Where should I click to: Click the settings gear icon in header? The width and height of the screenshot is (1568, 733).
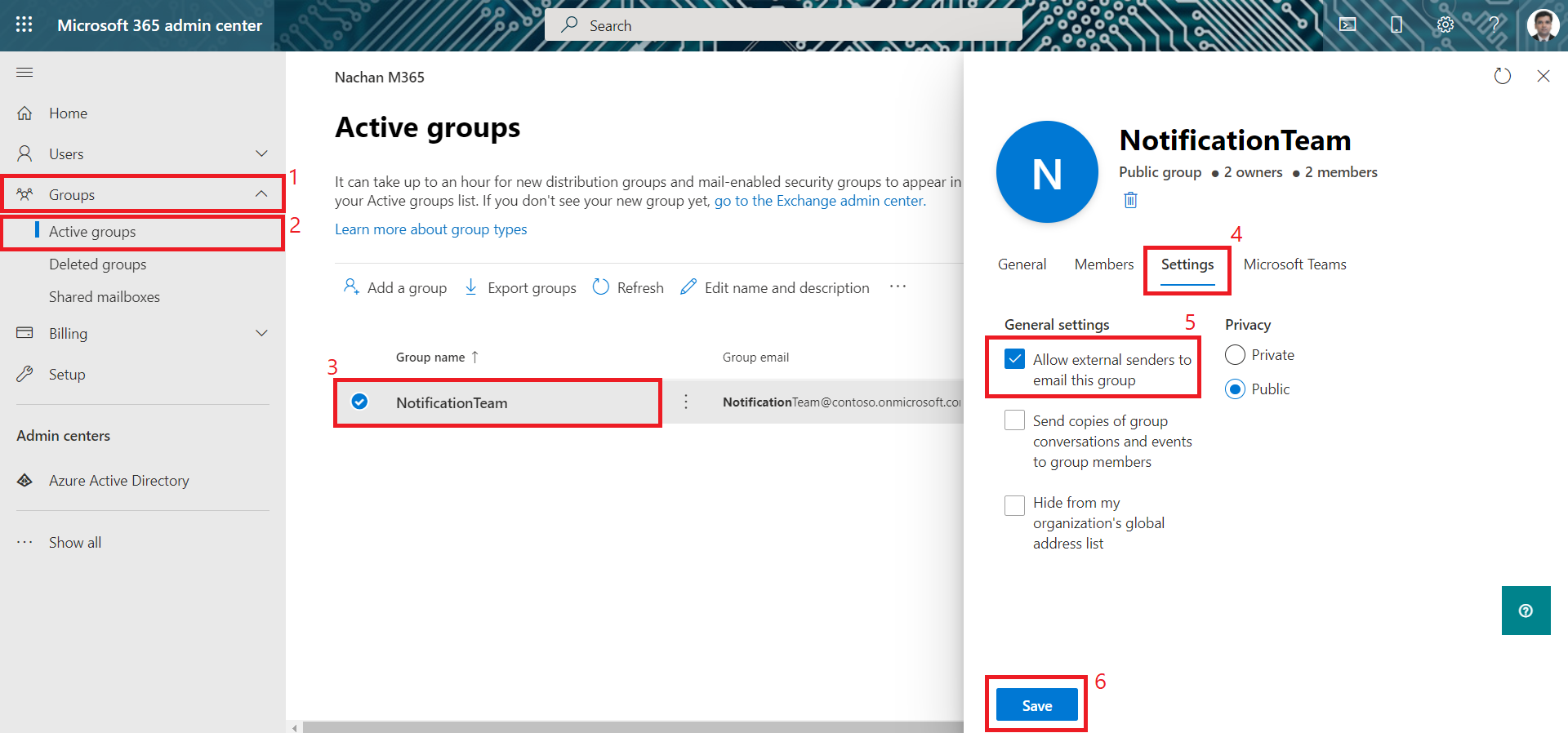[x=1445, y=24]
